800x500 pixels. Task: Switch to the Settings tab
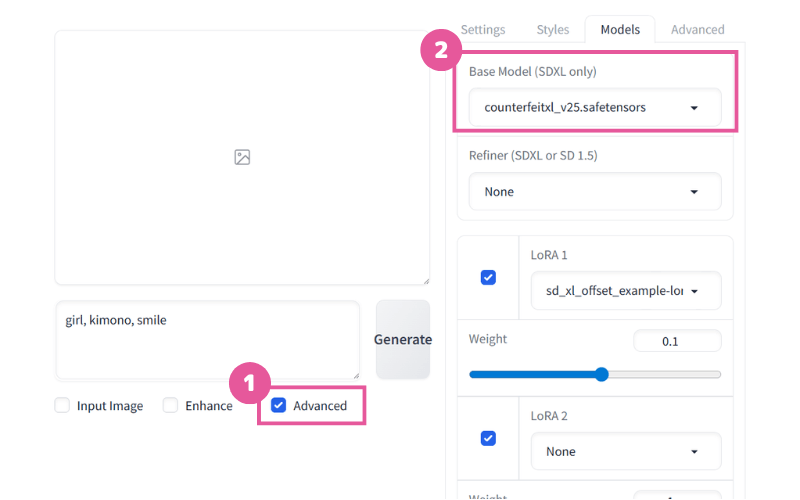point(483,30)
